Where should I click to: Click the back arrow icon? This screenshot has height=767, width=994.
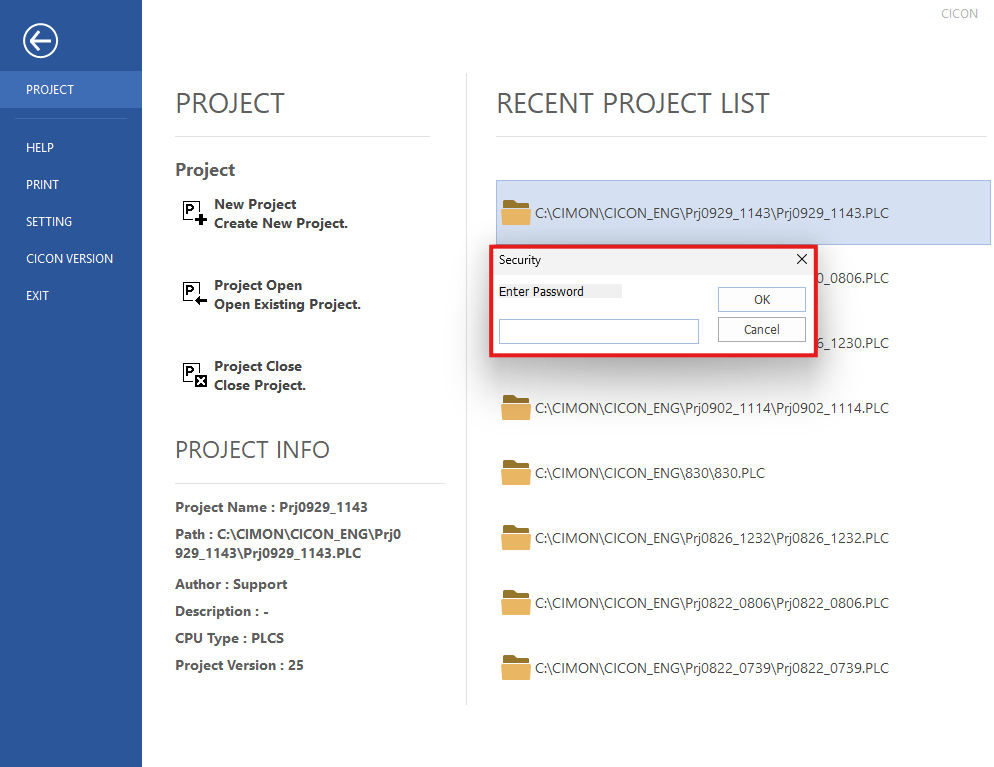[x=41, y=41]
